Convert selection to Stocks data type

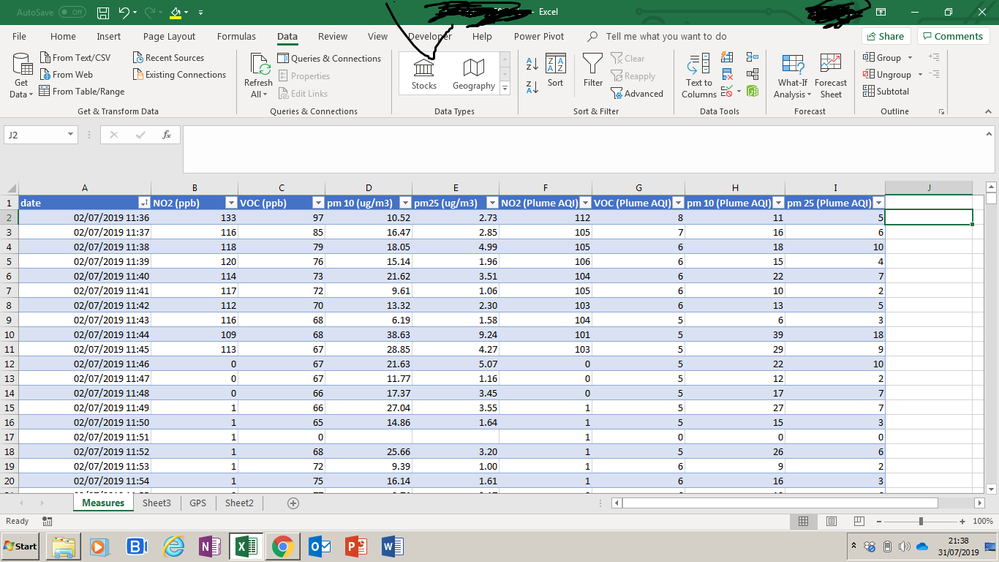tap(424, 74)
